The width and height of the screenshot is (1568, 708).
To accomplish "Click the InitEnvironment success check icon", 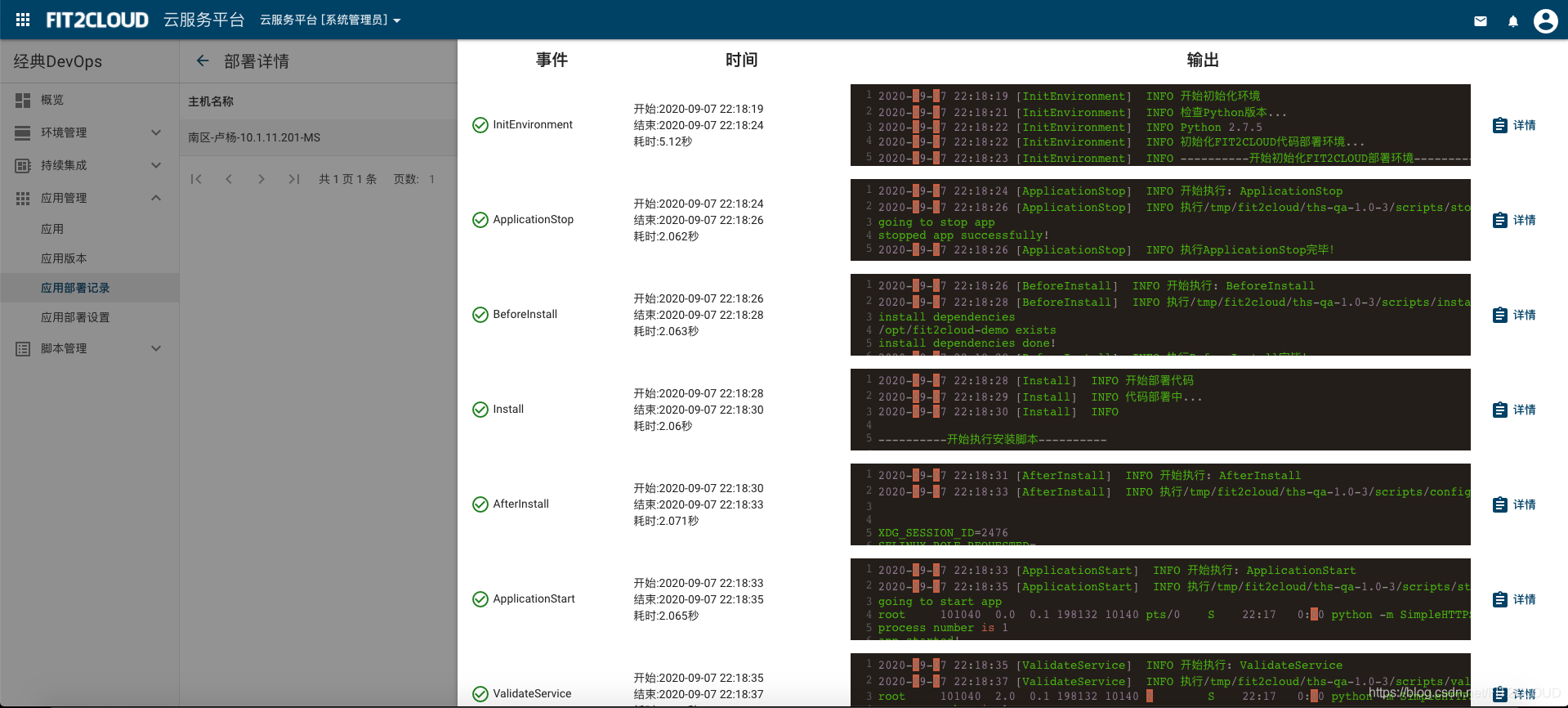I will (x=480, y=125).
